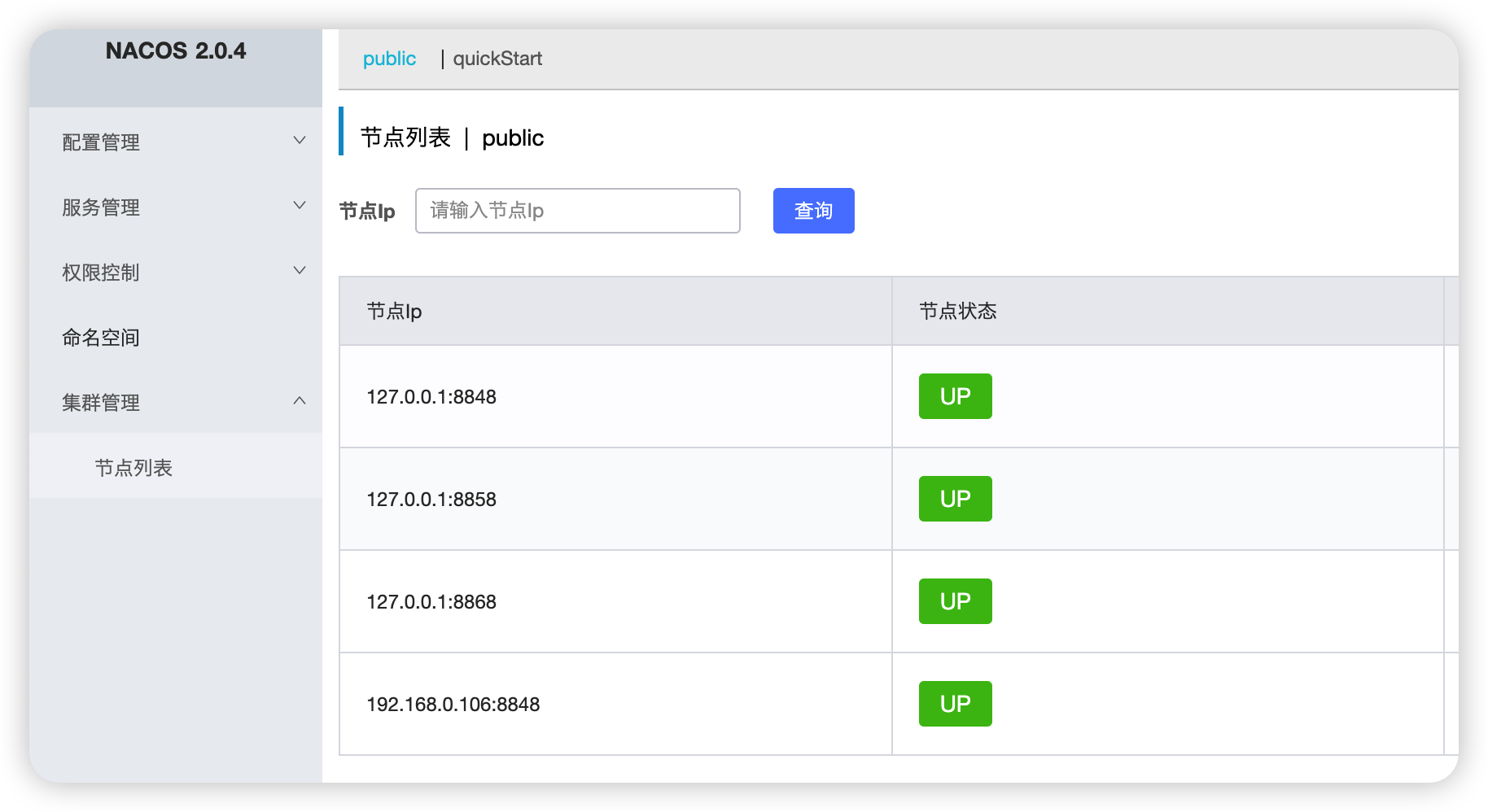Click UP status for 127.0.0.1:8858
This screenshot has width=1488, height=812.
point(955,499)
